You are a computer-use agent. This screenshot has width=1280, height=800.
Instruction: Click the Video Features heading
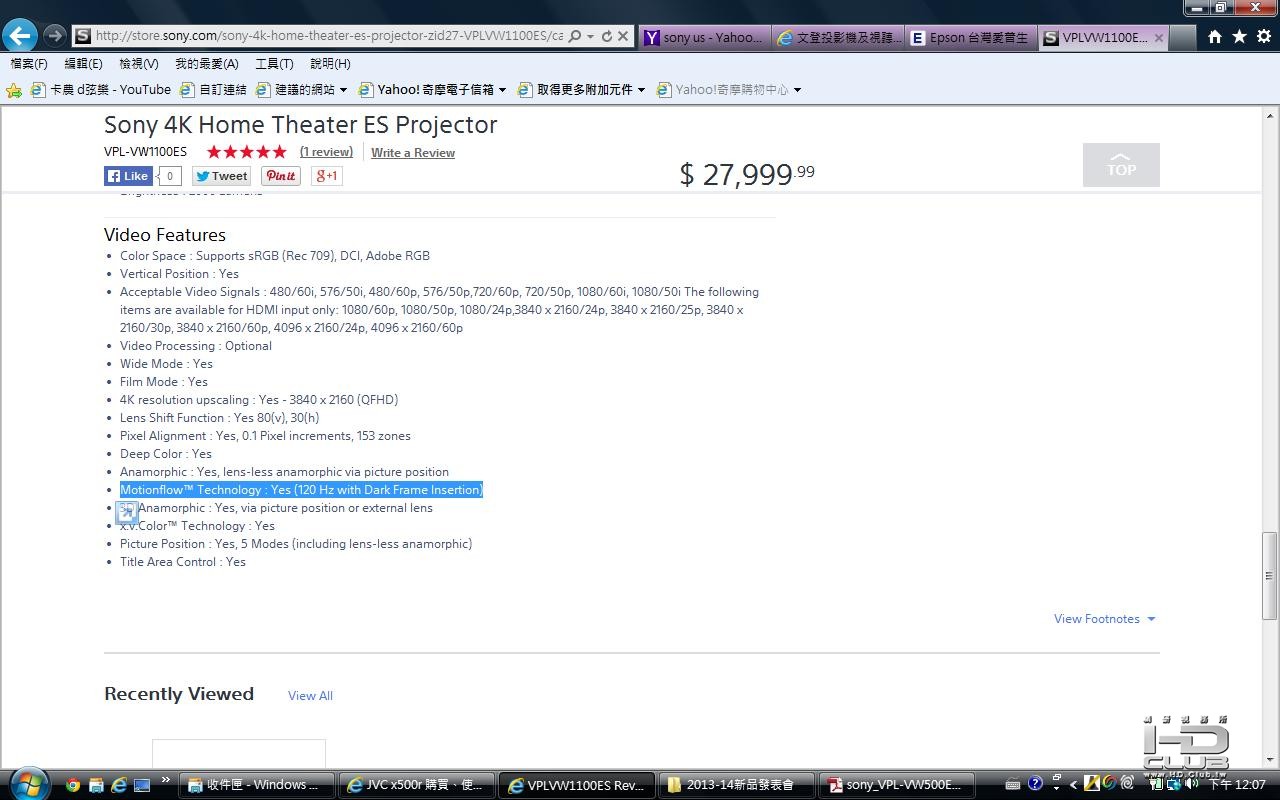[x=165, y=235]
